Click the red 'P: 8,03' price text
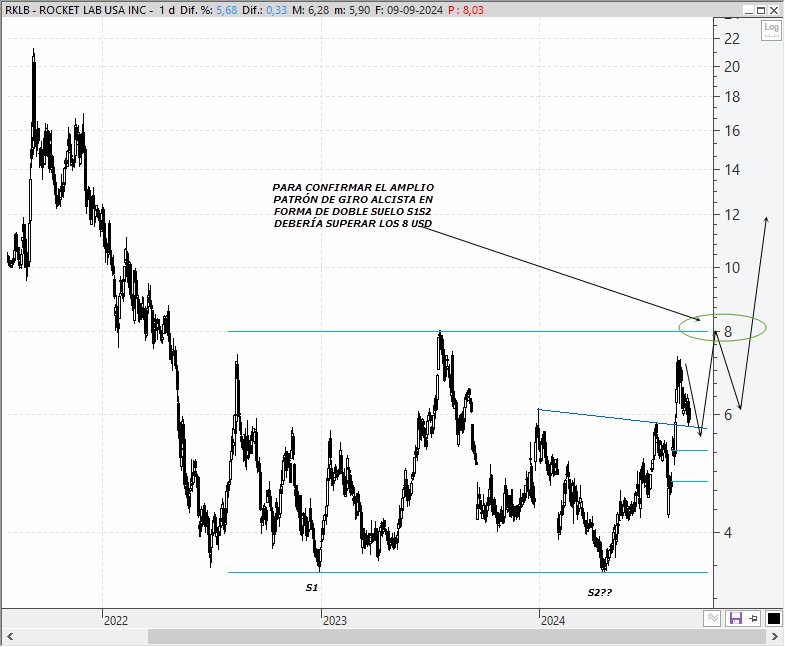This screenshot has height=647, width=785. [x=466, y=10]
